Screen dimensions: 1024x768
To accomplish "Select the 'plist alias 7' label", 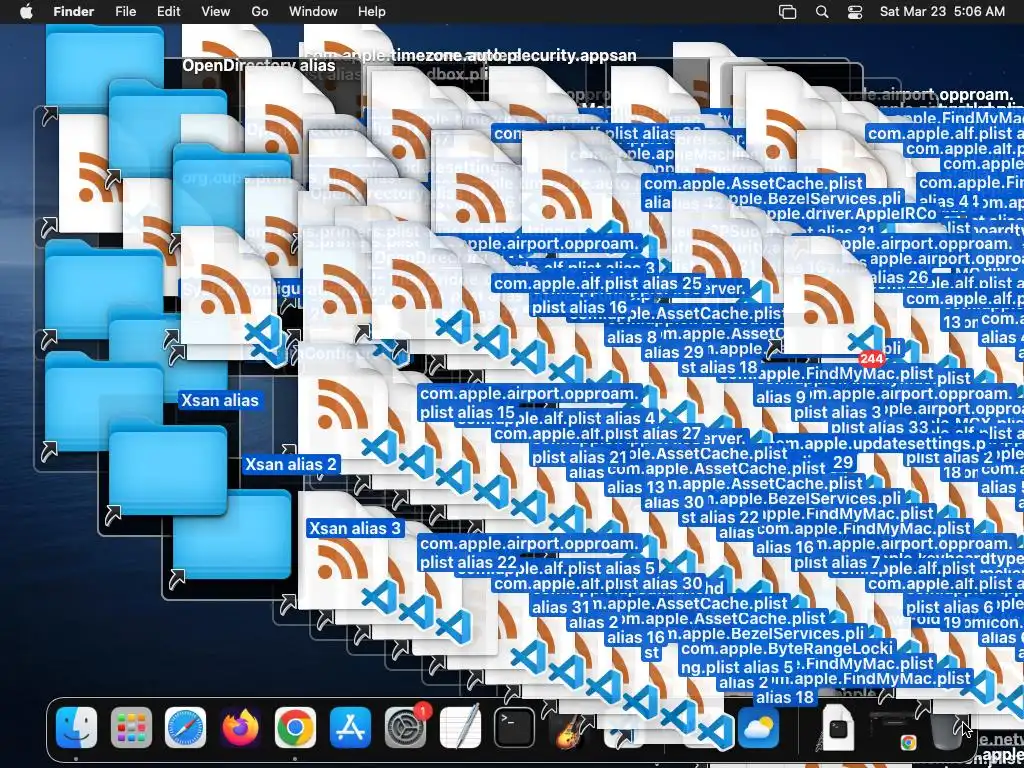I will coord(837,562).
